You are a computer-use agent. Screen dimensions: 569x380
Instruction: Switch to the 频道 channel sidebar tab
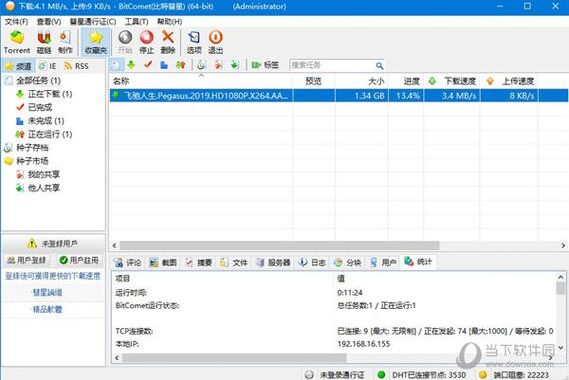[19, 66]
